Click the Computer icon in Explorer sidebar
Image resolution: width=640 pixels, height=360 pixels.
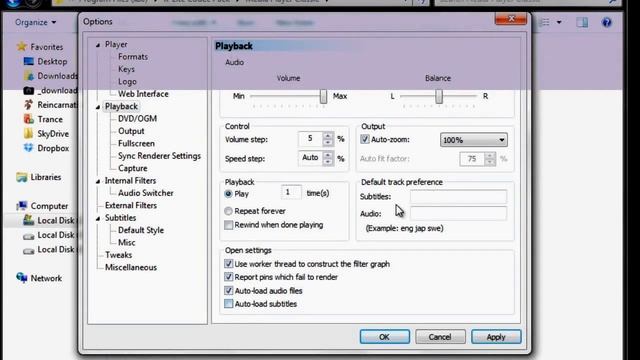[22, 206]
